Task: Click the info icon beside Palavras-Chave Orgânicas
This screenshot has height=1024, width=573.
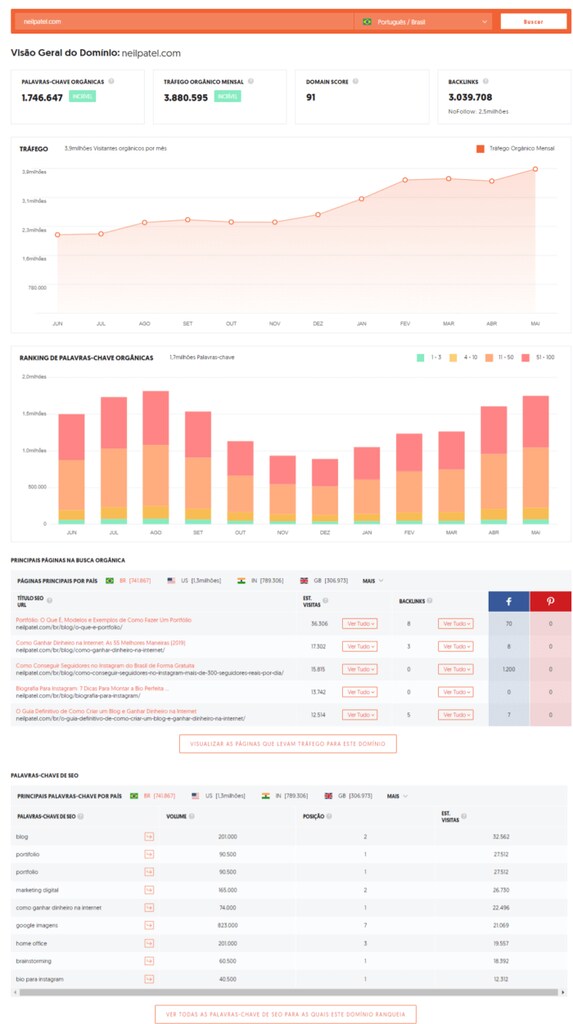Action: (x=111, y=82)
